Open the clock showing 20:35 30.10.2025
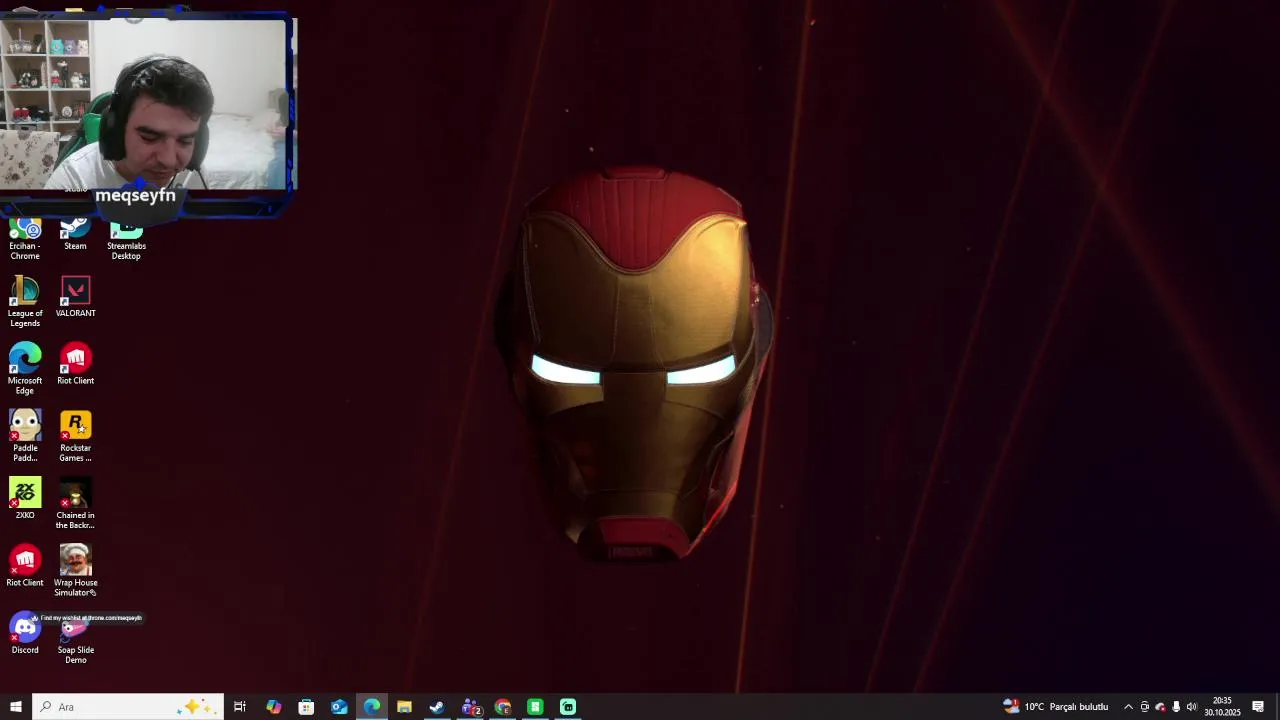Image resolution: width=1280 pixels, height=720 pixels. click(x=1222, y=707)
